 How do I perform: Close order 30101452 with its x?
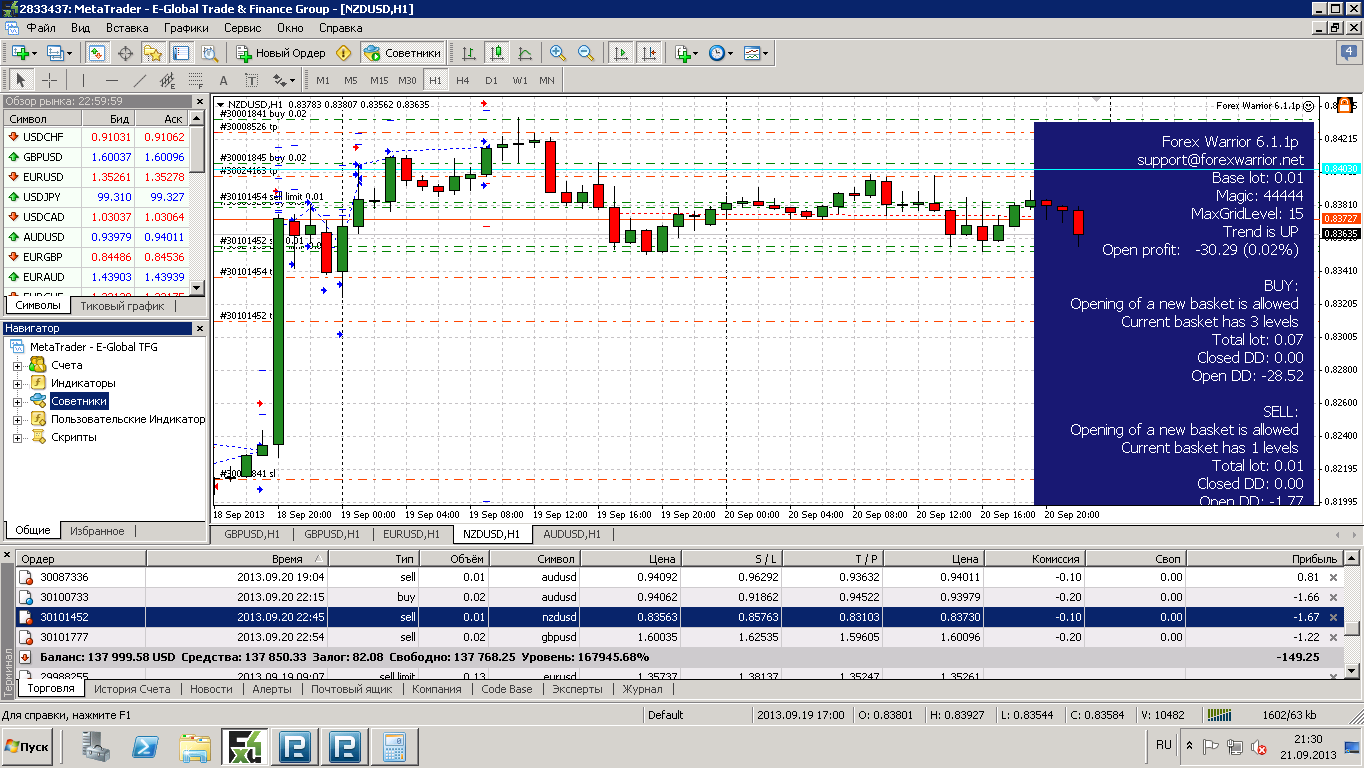(1333, 617)
